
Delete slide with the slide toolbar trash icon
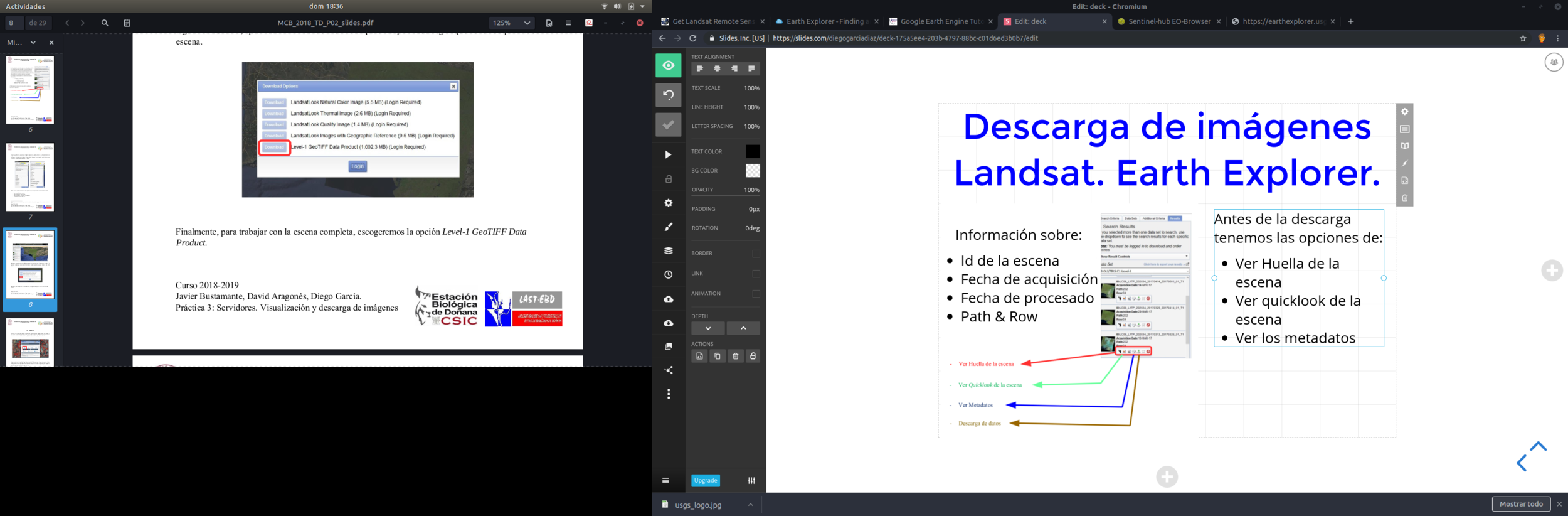1404,198
